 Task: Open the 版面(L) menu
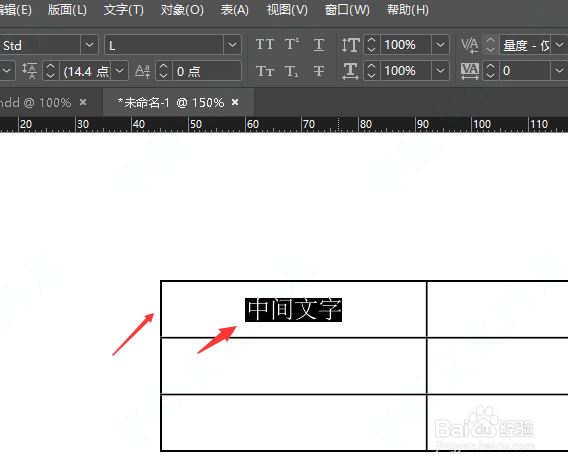point(67,10)
